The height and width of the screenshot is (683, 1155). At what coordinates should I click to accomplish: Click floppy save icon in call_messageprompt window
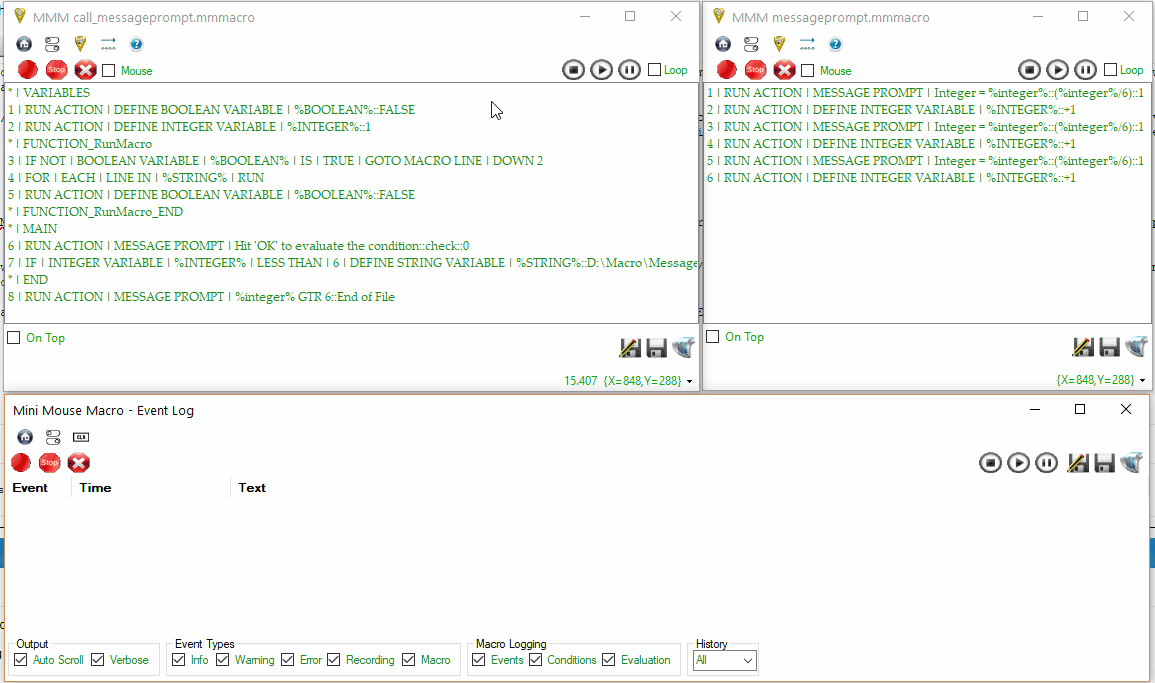pos(656,347)
